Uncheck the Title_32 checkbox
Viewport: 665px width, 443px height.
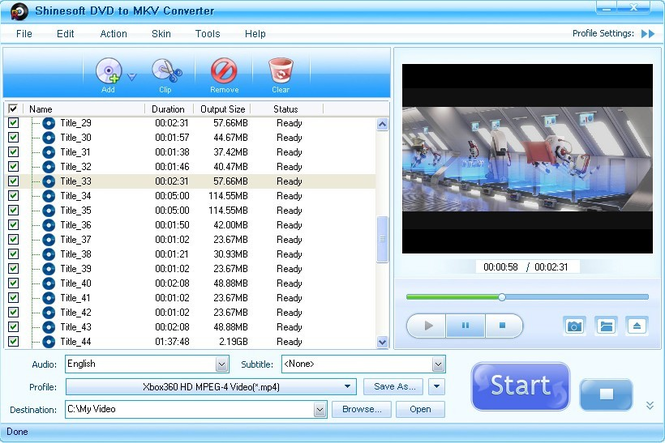coord(14,167)
